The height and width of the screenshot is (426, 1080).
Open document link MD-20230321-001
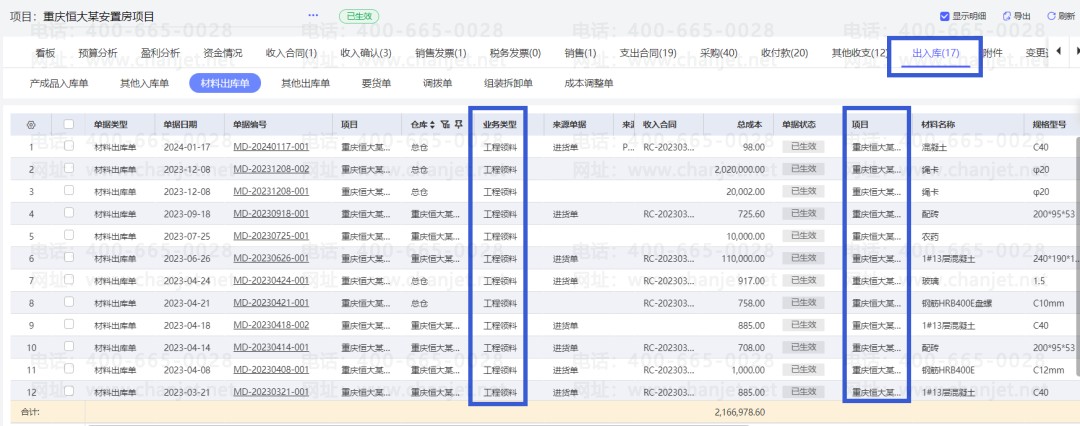[271, 392]
